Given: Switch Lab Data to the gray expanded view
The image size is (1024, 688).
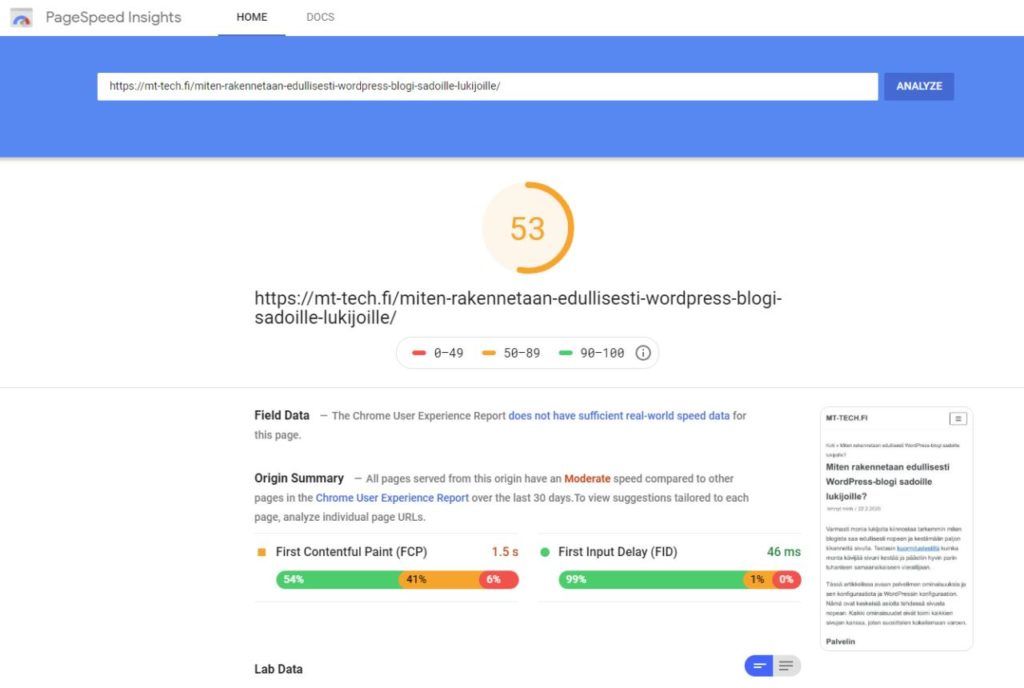Looking at the screenshot, I should tap(787, 666).
